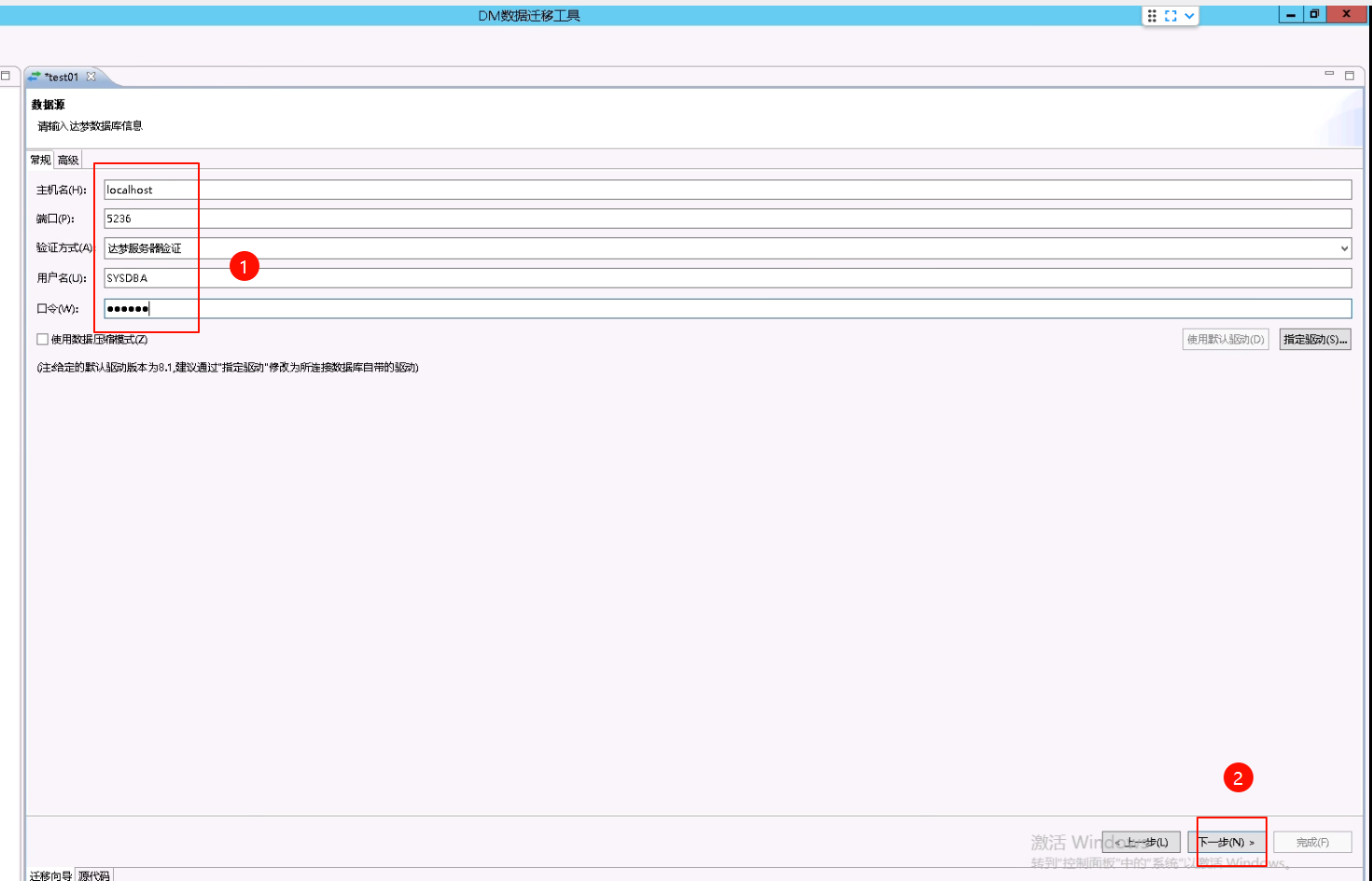Maximize the editor panel
This screenshot has width=1372, height=881.
tap(1350, 75)
